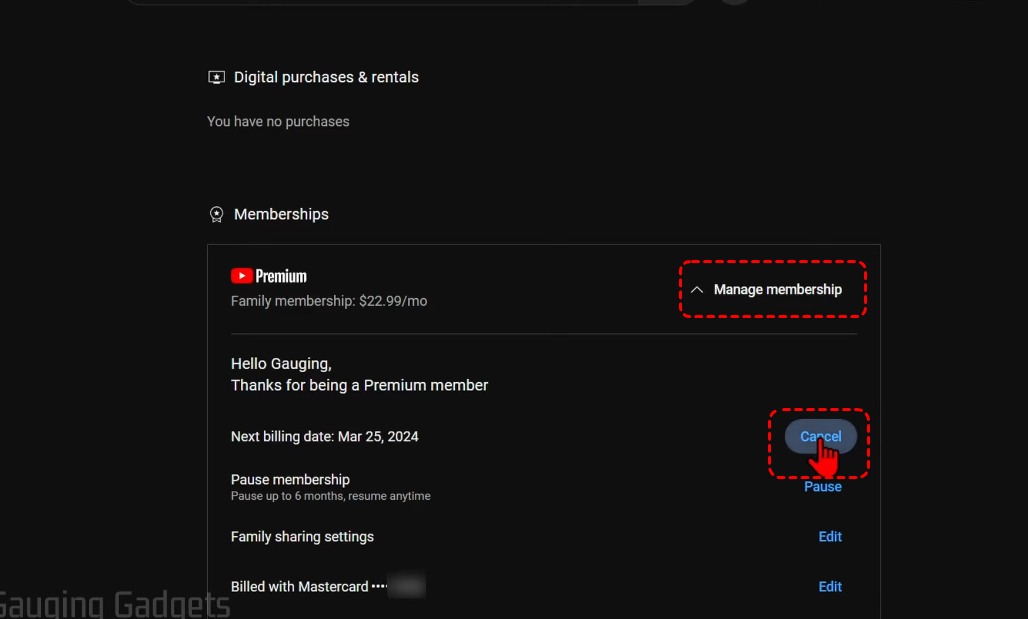Select the 'Pause membership' label
The image size is (1028, 619).
pyautogui.click(x=290, y=479)
